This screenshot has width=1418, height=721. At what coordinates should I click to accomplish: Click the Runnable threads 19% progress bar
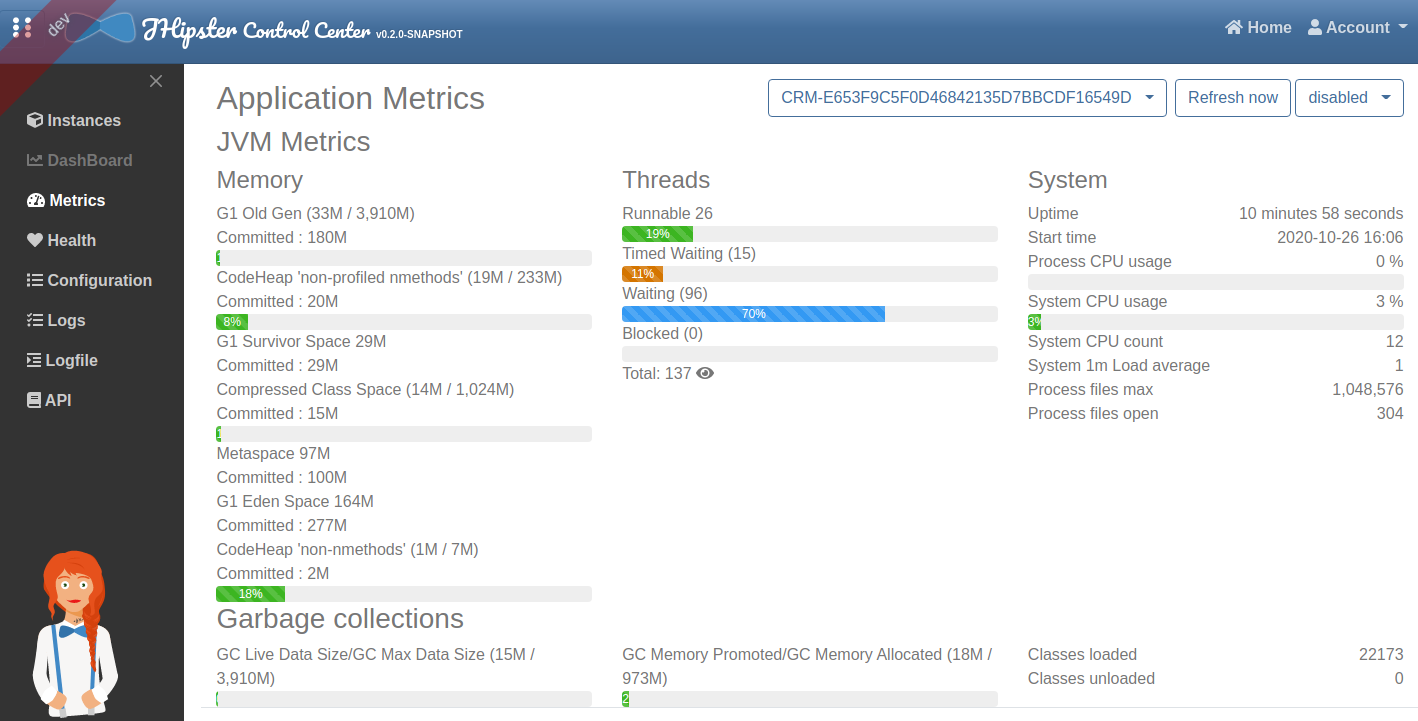click(x=657, y=234)
